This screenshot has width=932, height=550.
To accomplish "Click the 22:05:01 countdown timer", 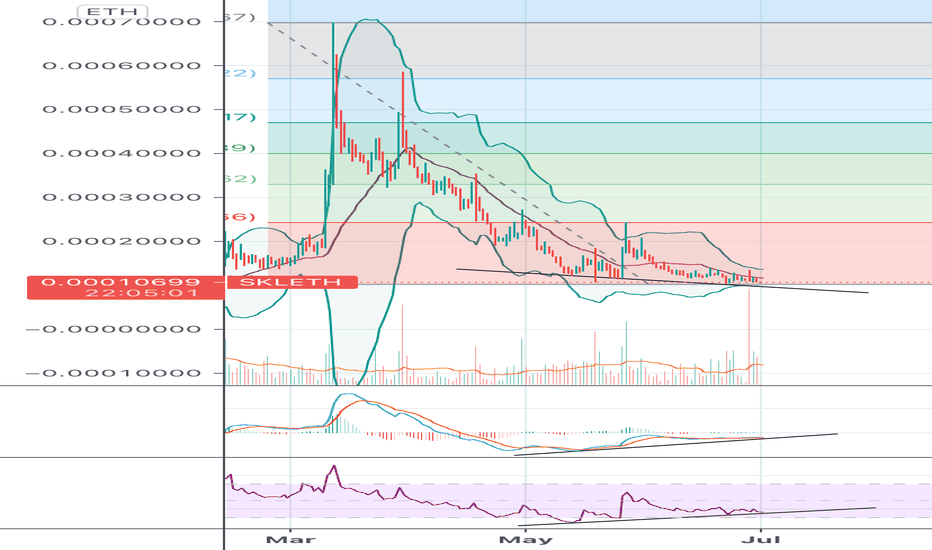I will (x=140, y=293).
